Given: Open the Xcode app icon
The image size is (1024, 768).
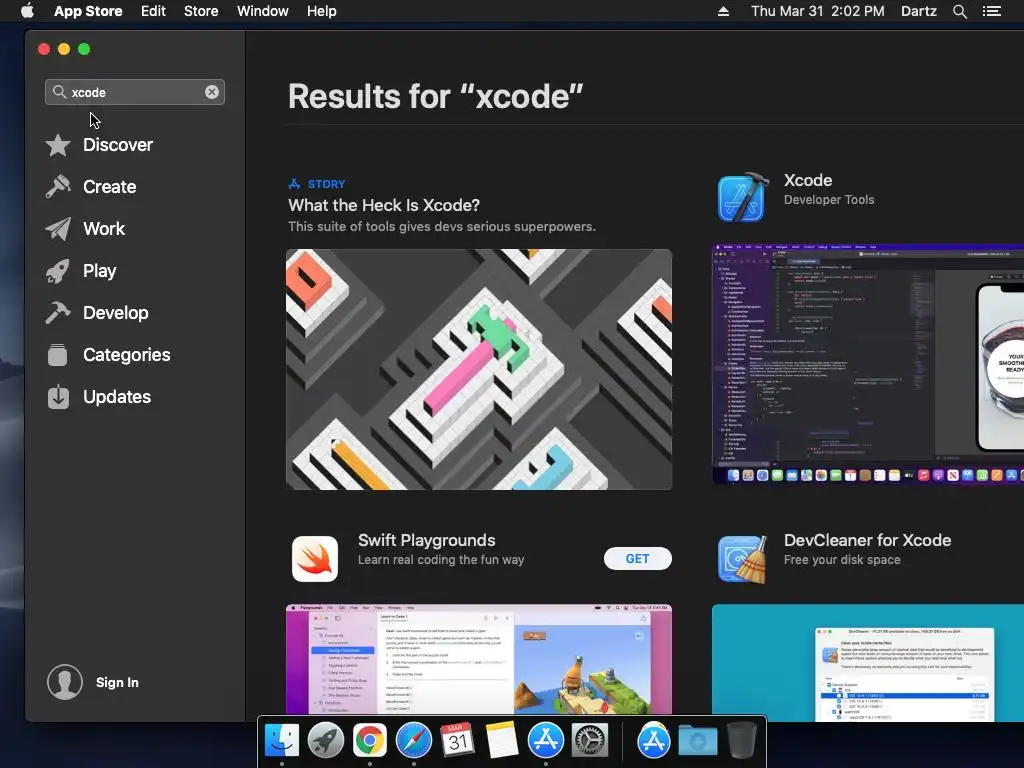Looking at the screenshot, I should tap(743, 198).
